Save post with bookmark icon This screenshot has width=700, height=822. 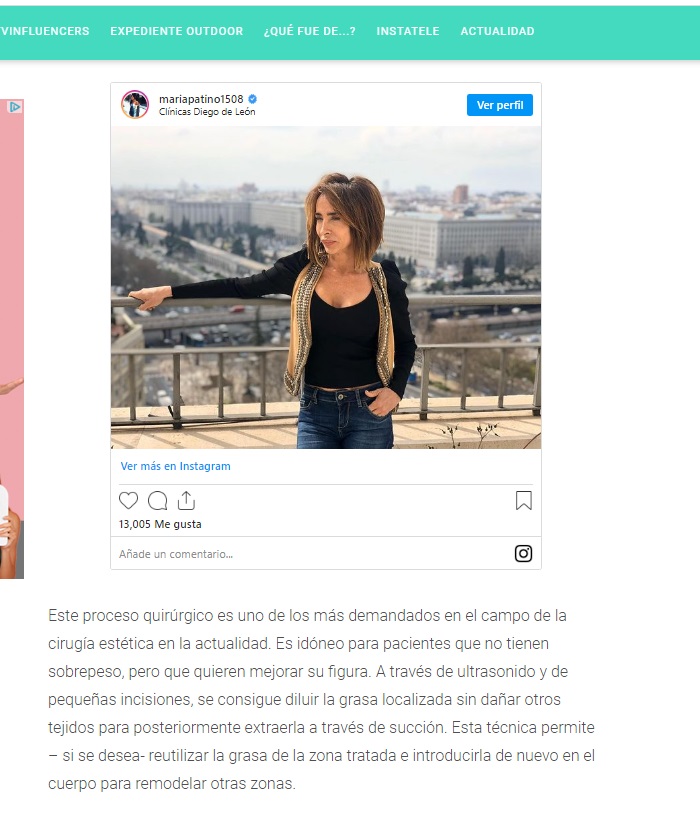[523, 501]
